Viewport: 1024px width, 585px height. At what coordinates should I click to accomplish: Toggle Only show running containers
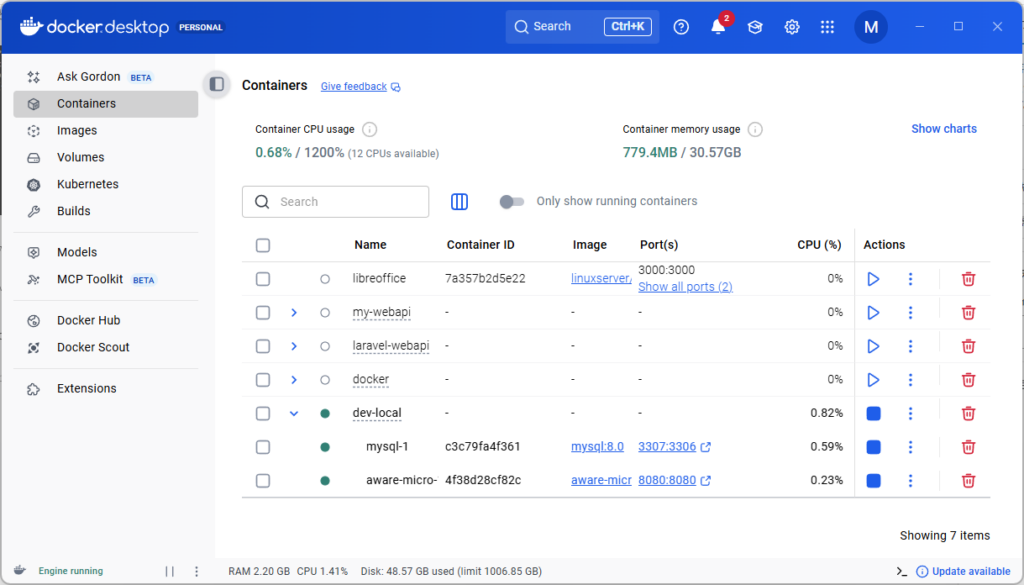(x=512, y=202)
